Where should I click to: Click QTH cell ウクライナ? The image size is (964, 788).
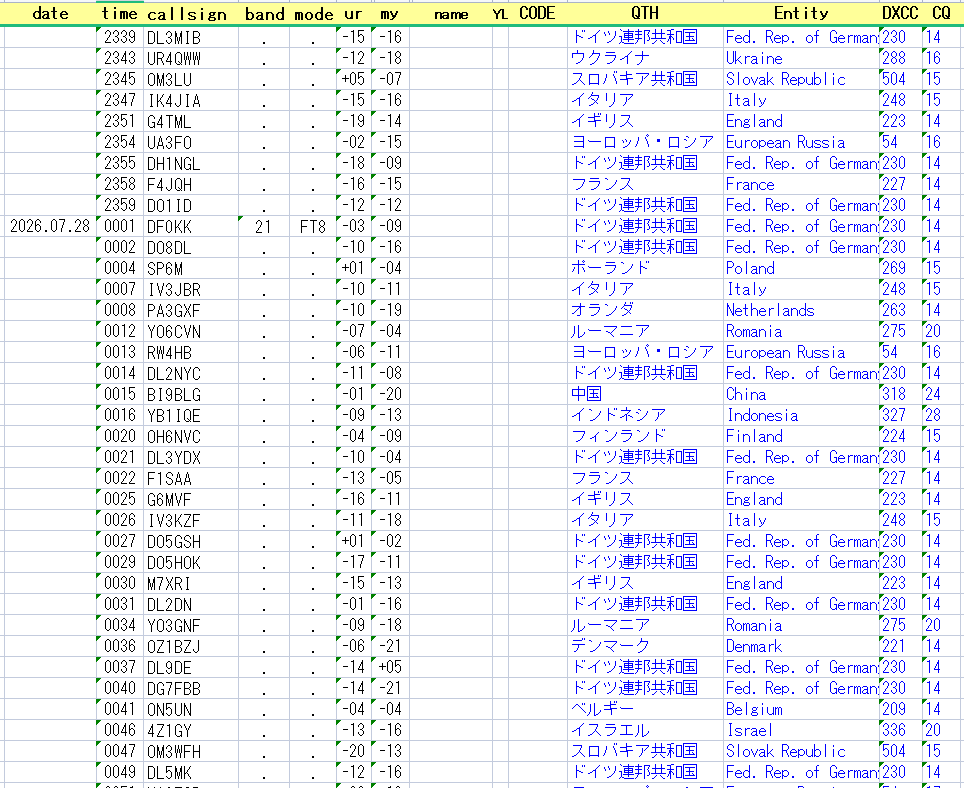coord(646,58)
